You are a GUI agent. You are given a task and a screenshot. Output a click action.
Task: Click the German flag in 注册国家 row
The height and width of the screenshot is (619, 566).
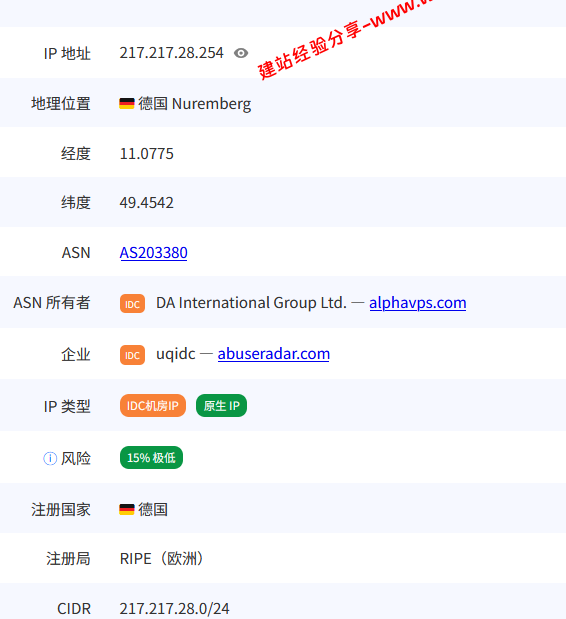point(127,510)
